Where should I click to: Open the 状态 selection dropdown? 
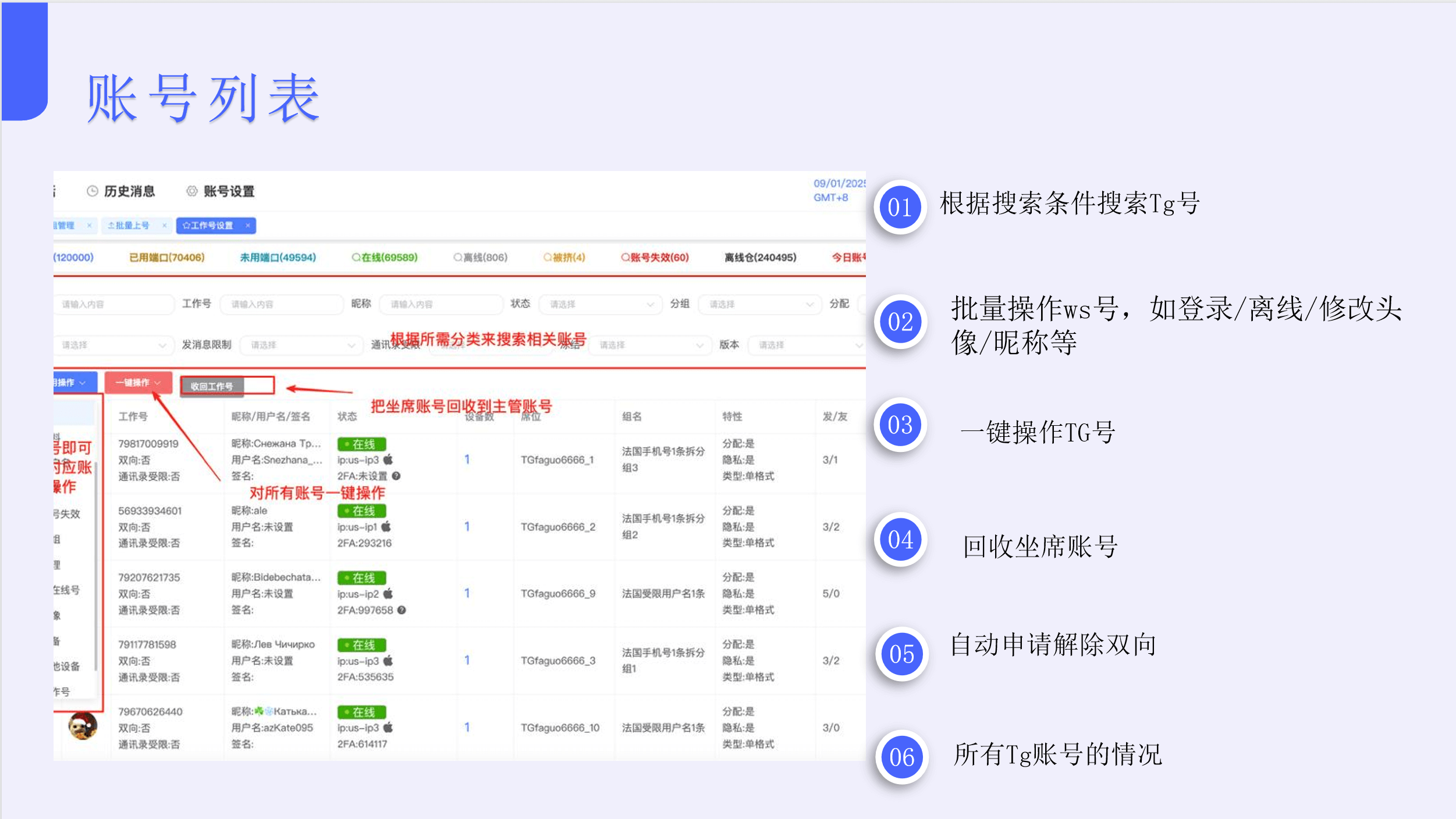(x=599, y=304)
